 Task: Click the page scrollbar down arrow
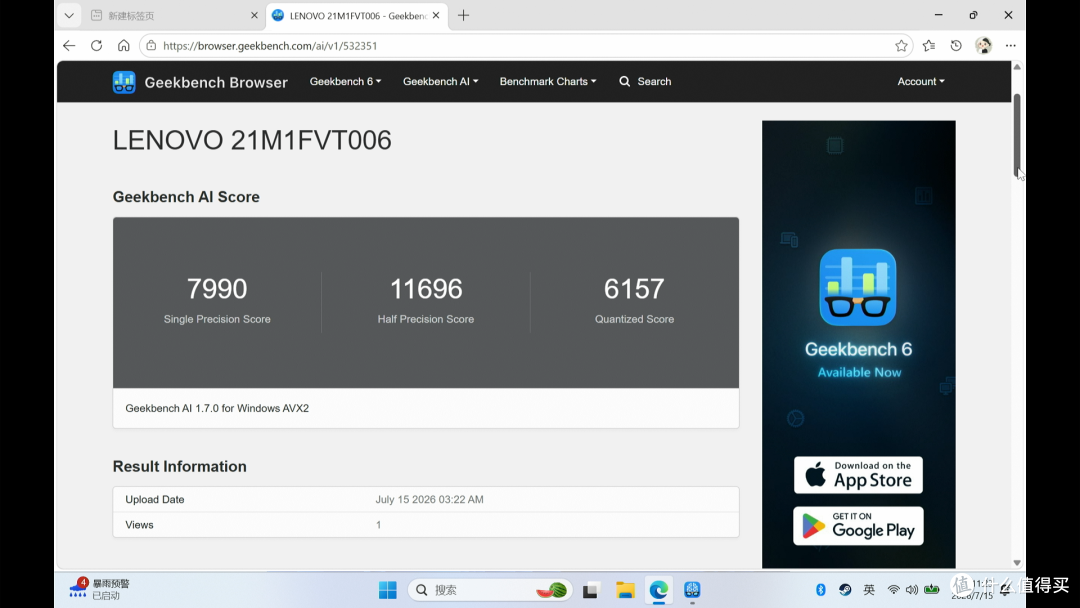click(1017, 563)
